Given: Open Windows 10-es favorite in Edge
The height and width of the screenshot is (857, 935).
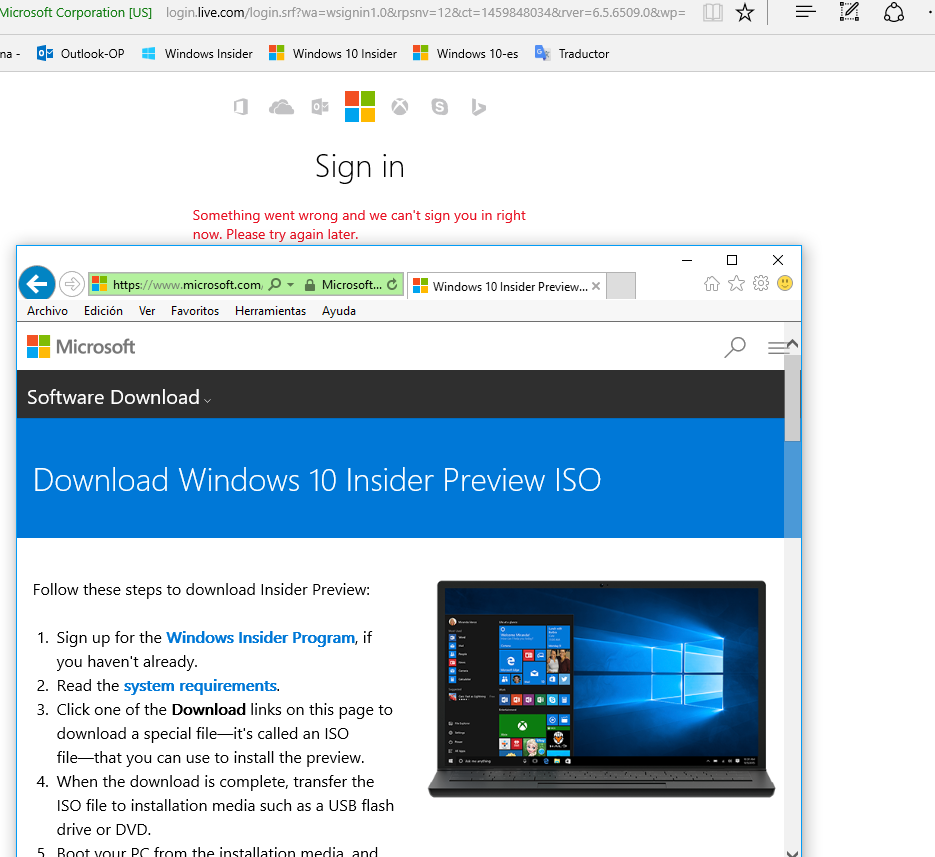Looking at the screenshot, I should coord(466,54).
